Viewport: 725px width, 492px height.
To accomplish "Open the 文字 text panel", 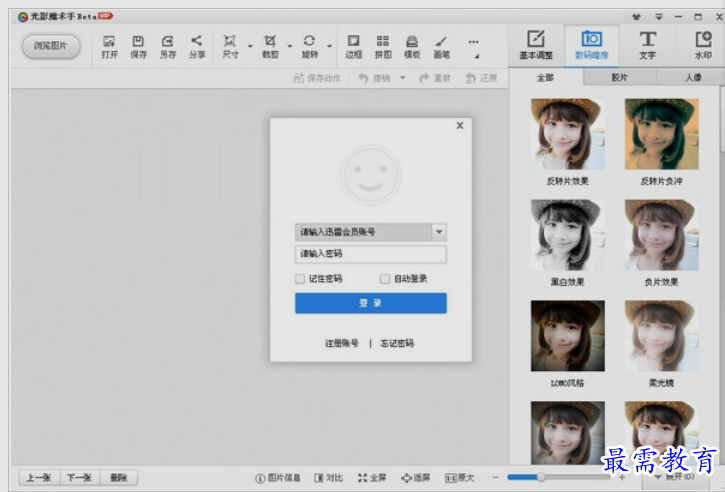I will [x=647, y=45].
